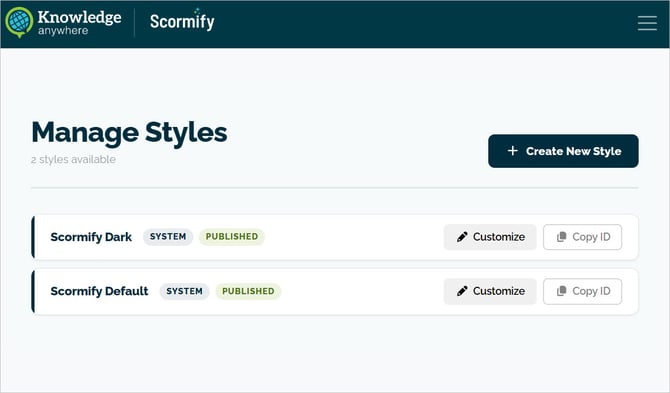Select the Scormify Dark style name
Image resolution: width=670 pixels, height=393 pixels.
click(x=91, y=237)
